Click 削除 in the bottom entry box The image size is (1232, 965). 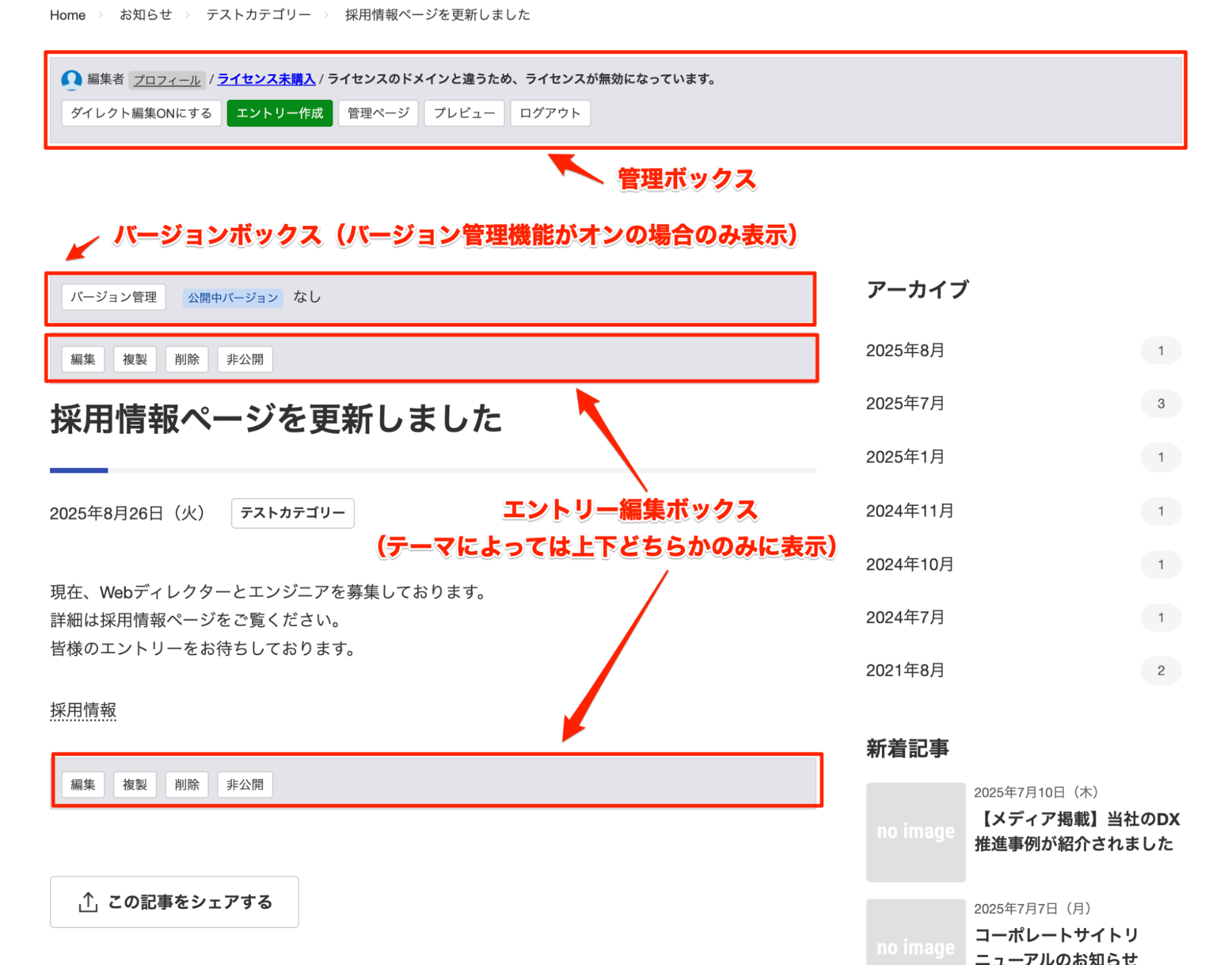click(x=187, y=784)
